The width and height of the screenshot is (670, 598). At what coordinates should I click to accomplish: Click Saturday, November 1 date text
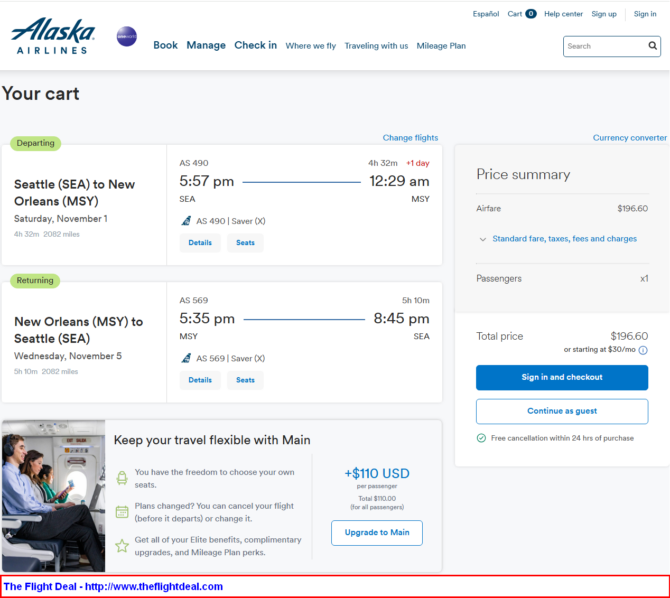(61, 219)
